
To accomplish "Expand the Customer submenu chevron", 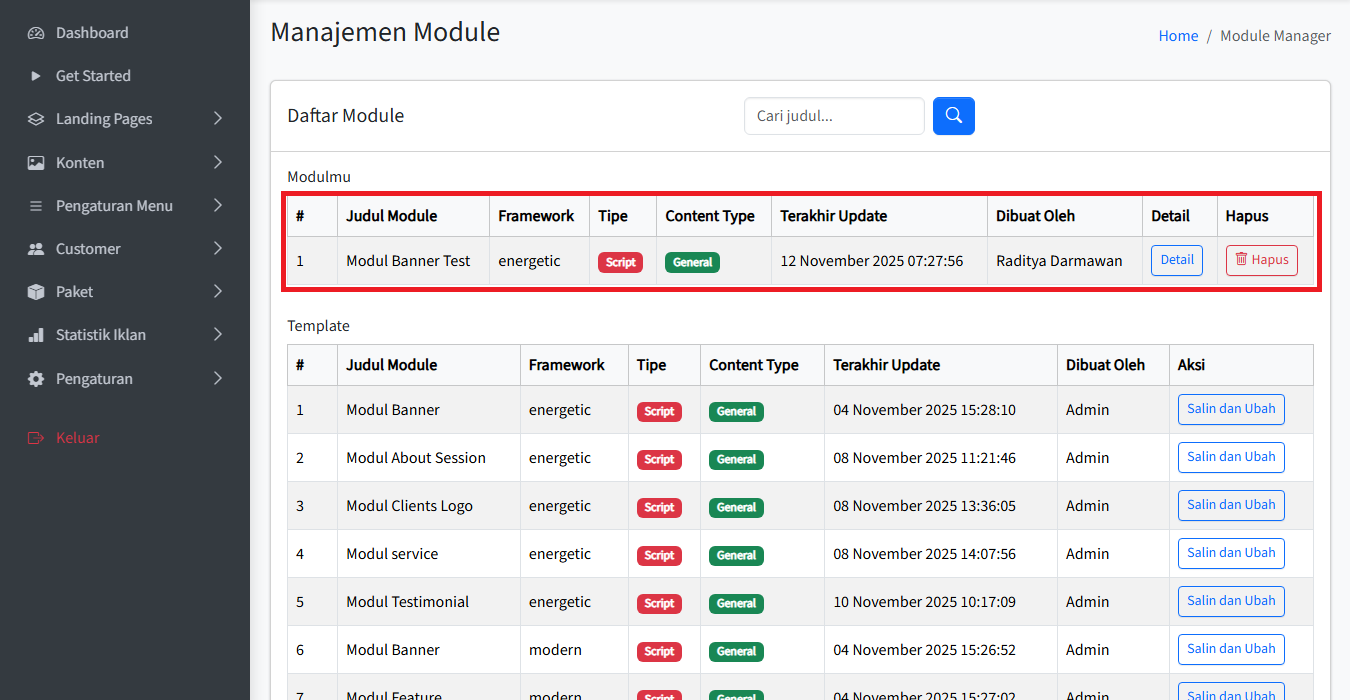I will (218, 249).
